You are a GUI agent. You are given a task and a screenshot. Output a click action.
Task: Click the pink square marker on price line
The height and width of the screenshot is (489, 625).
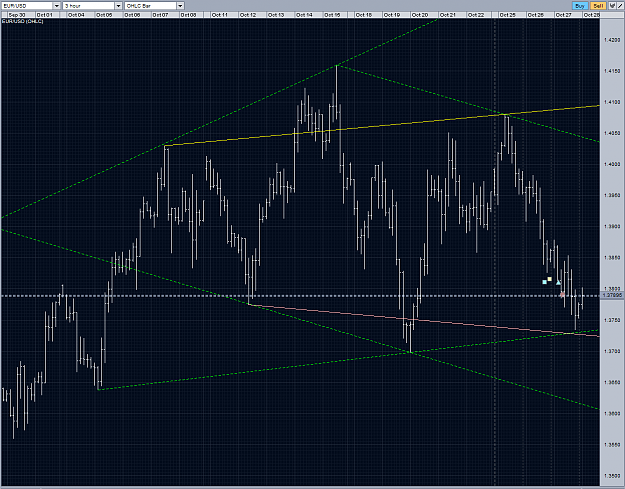[x=562, y=295]
